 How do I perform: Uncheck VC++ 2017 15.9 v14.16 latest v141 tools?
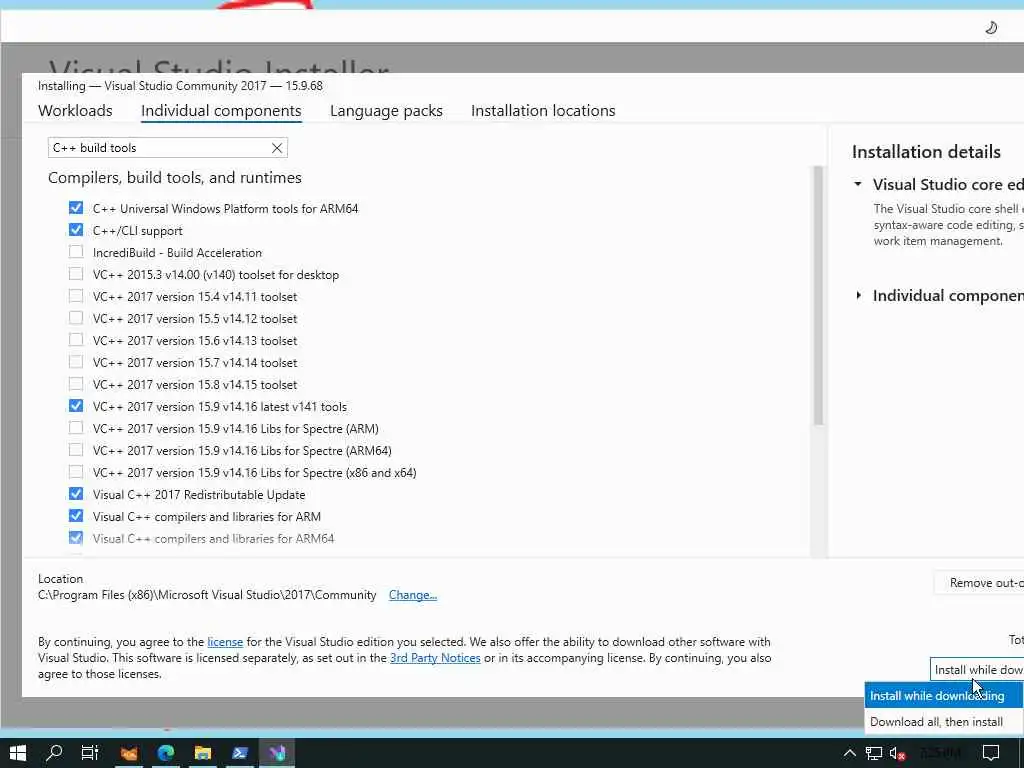76,406
